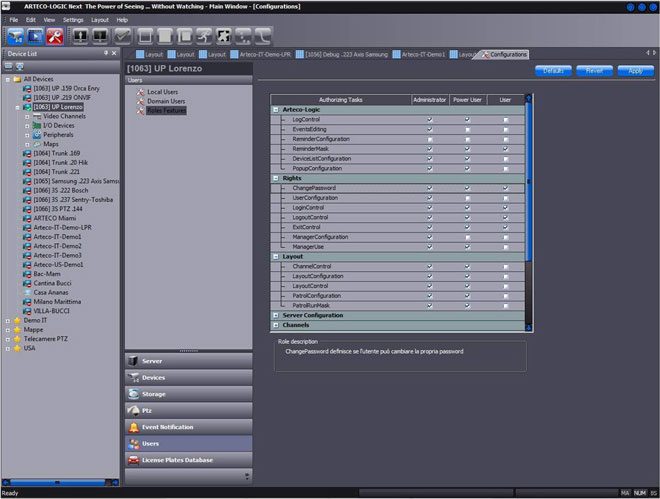Open the Ptz configuration section
This screenshot has width=660, height=499.
coord(189,410)
